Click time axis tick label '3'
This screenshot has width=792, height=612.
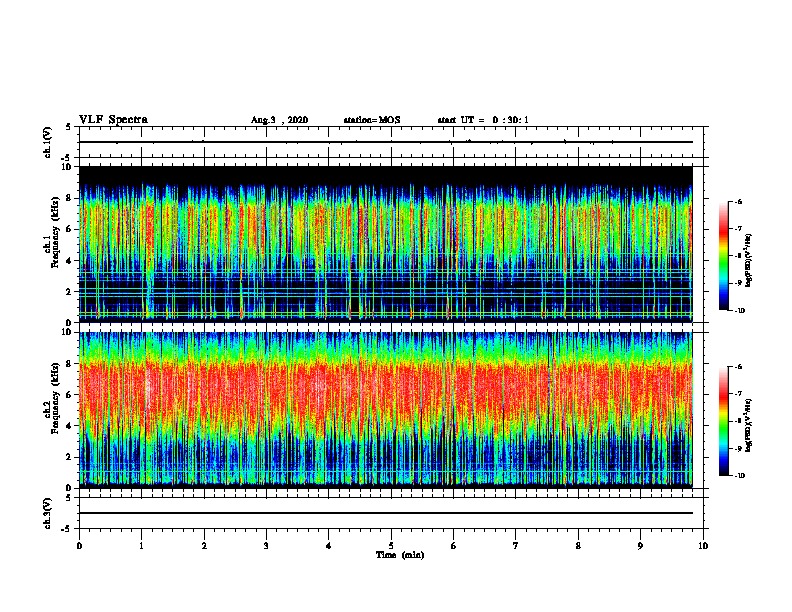266,545
